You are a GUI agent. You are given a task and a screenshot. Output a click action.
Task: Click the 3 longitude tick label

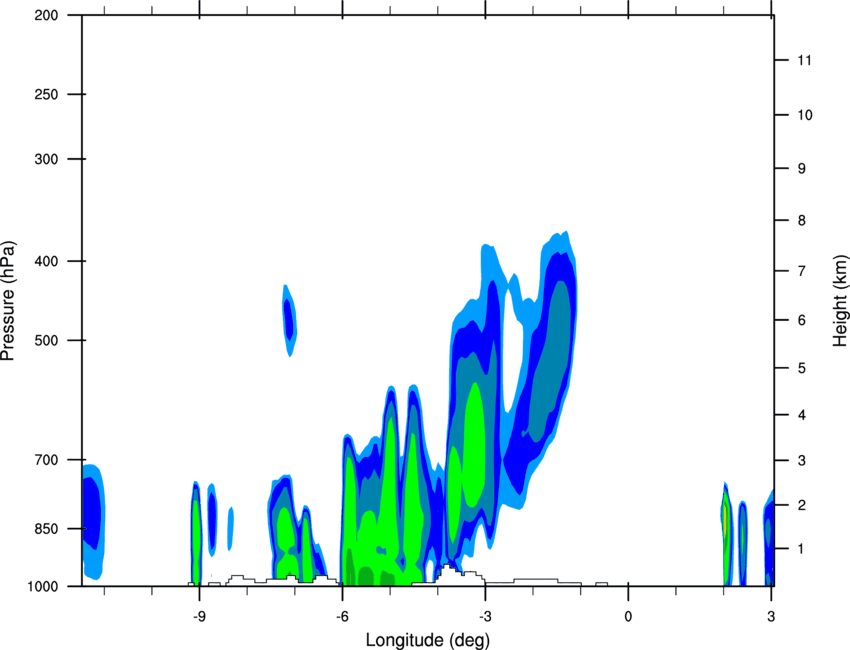[x=771, y=616]
